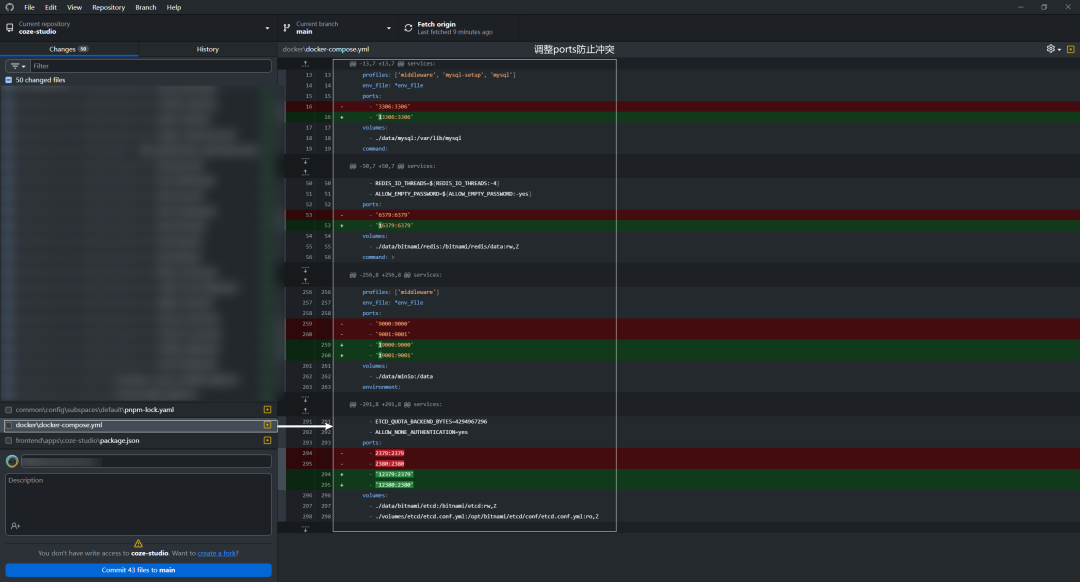1080x582 pixels.
Task: Focus the Filter changed files field
Action: tap(151, 66)
